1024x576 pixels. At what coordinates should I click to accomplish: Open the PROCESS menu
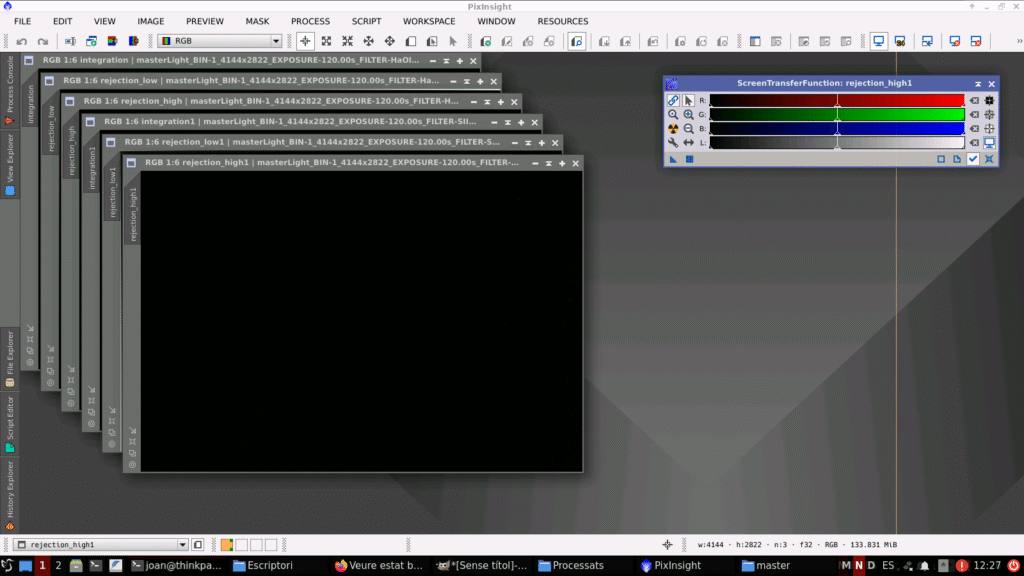point(310,21)
